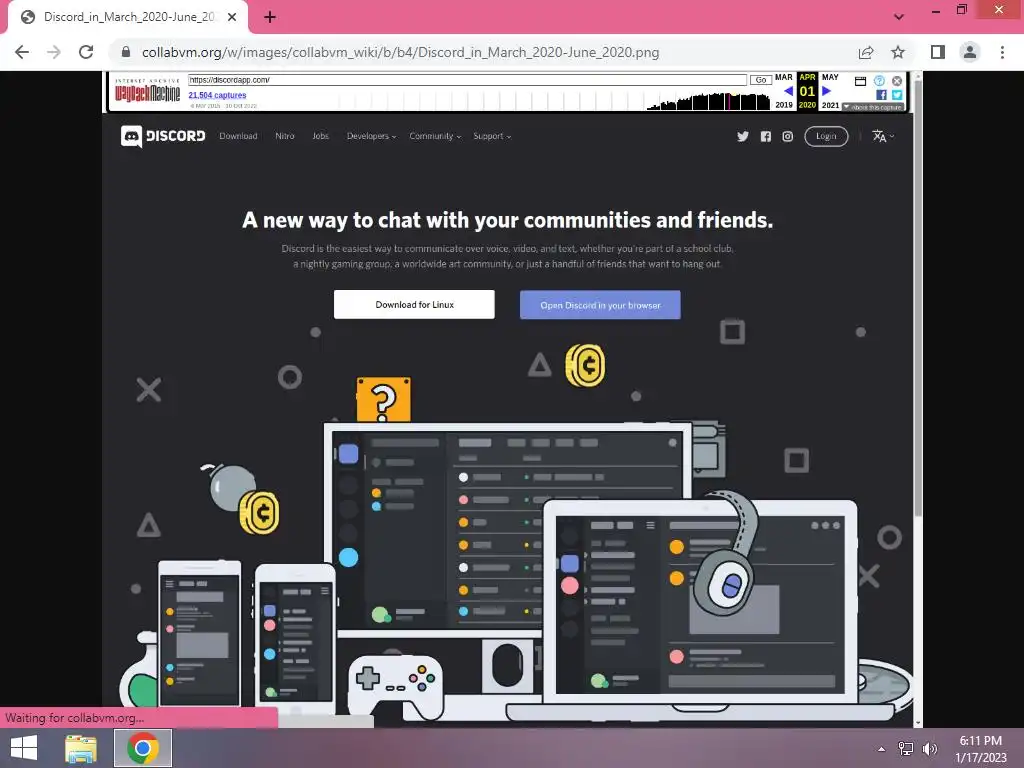Click Open Discord in your browser

[x=600, y=305]
